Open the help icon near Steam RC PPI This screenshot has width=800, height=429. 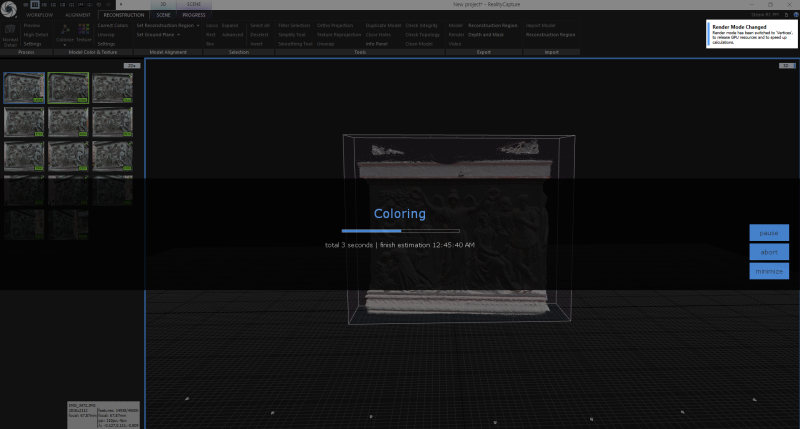(795, 15)
